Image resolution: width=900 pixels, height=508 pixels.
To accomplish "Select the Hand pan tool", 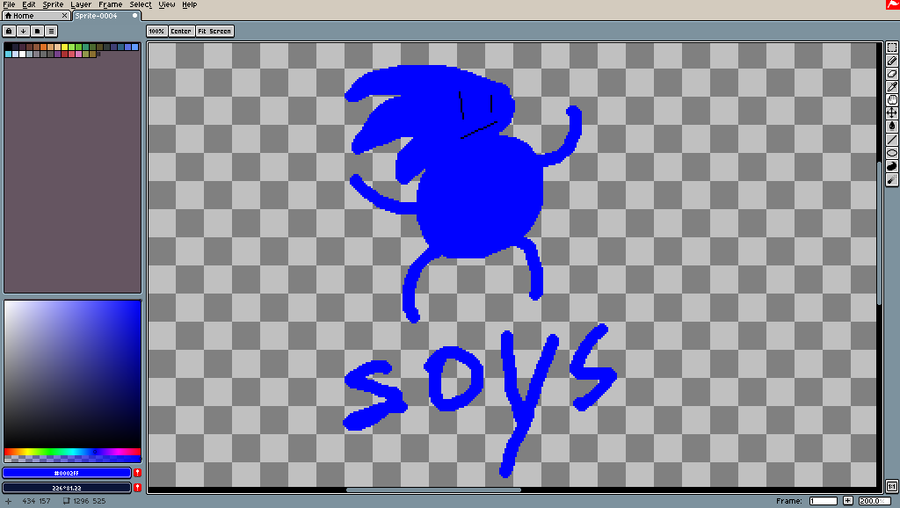I will [x=892, y=100].
